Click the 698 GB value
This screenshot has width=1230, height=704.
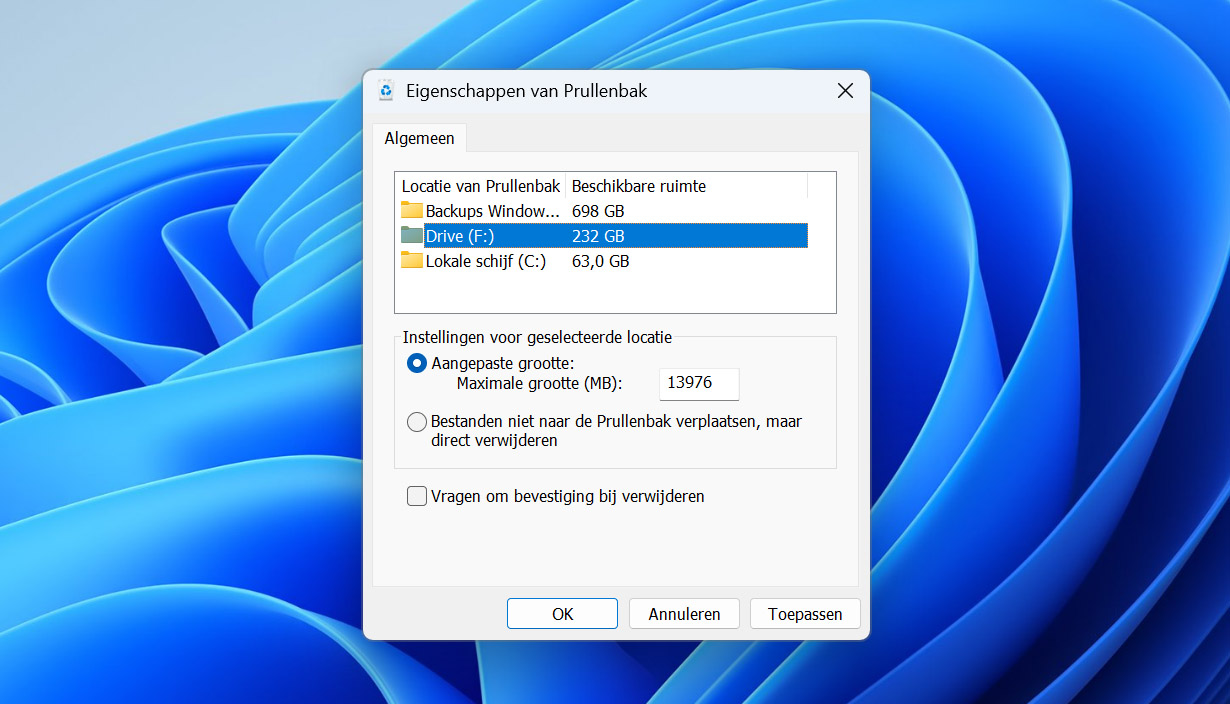click(x=598, y=211)
